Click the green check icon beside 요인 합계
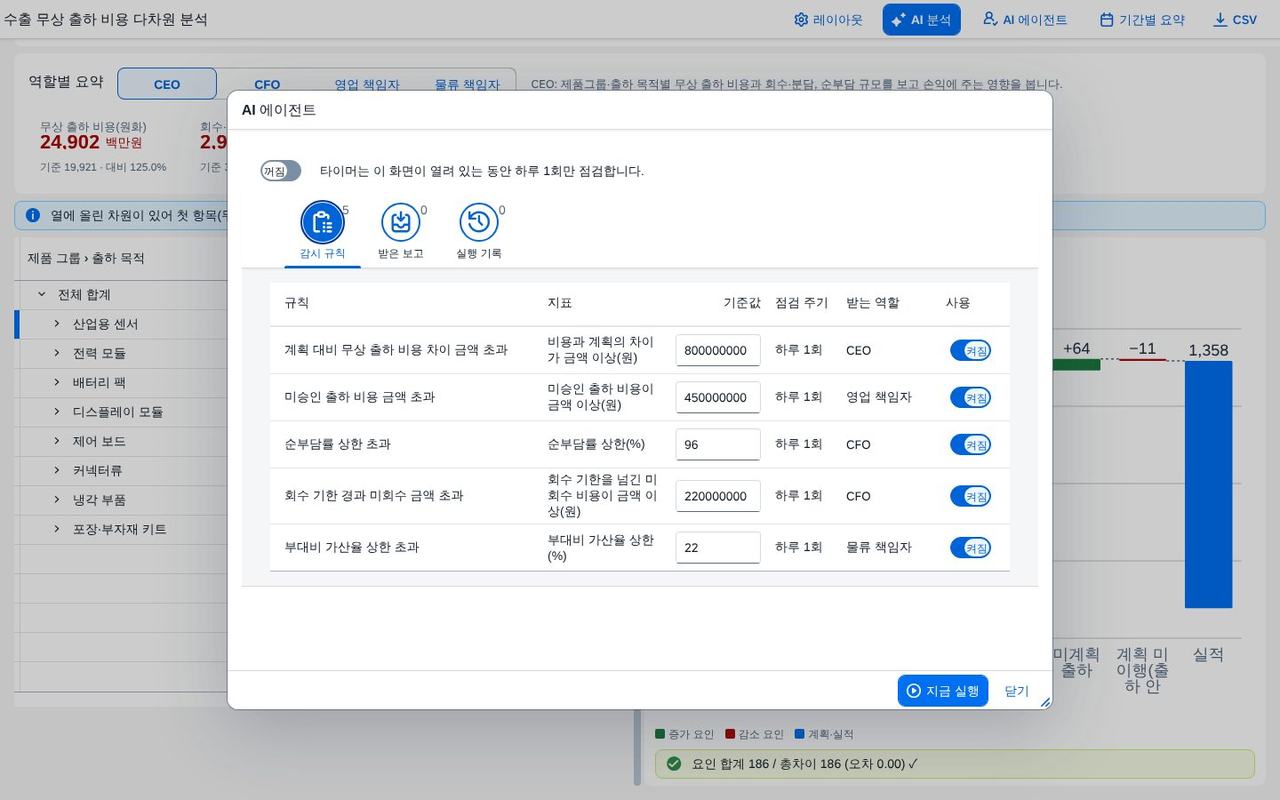The image size is (1280, 800). tap(674, 763)
